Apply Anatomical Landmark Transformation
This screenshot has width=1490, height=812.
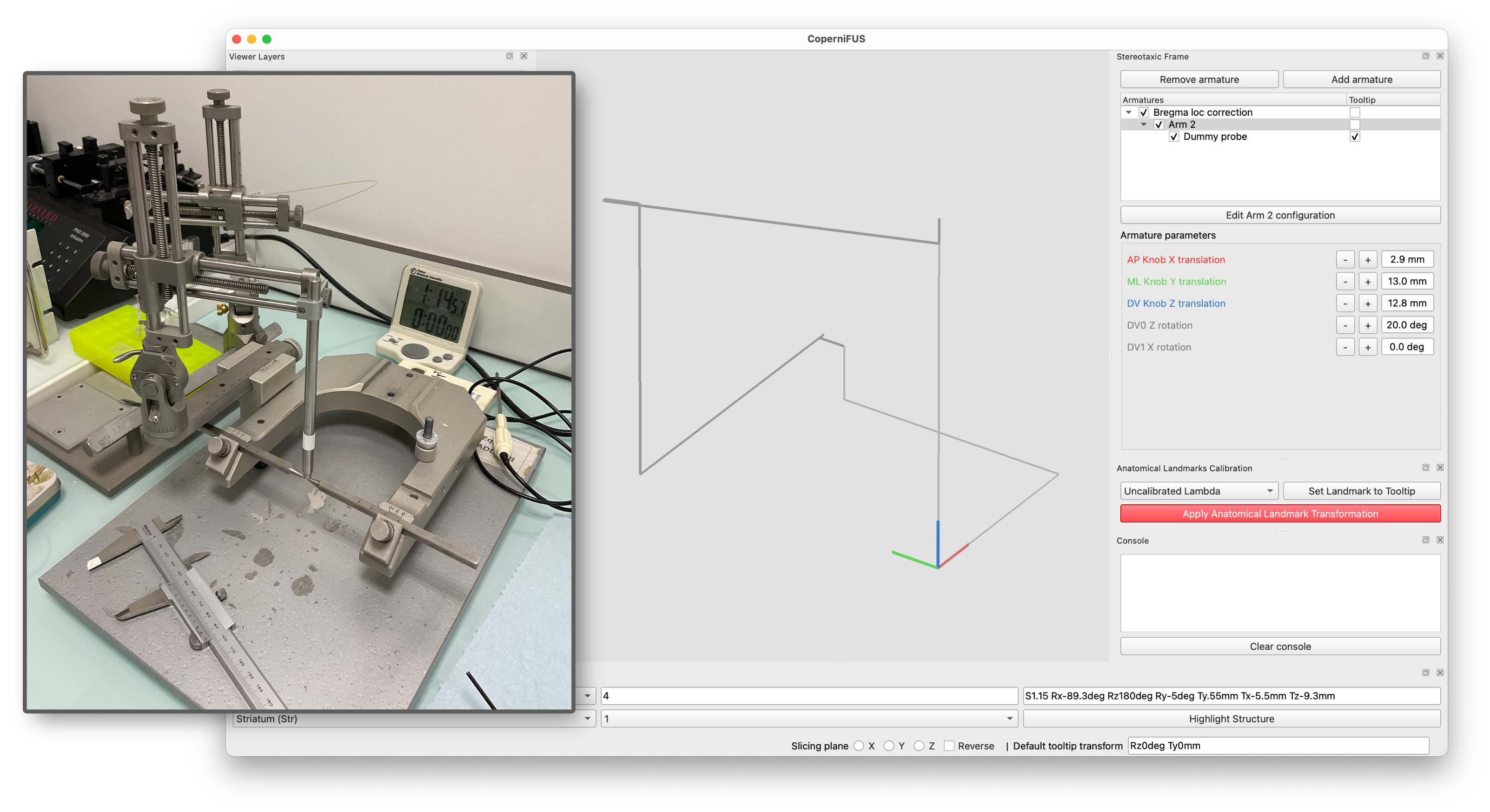pyautogui.click(x=1280, y=514)
